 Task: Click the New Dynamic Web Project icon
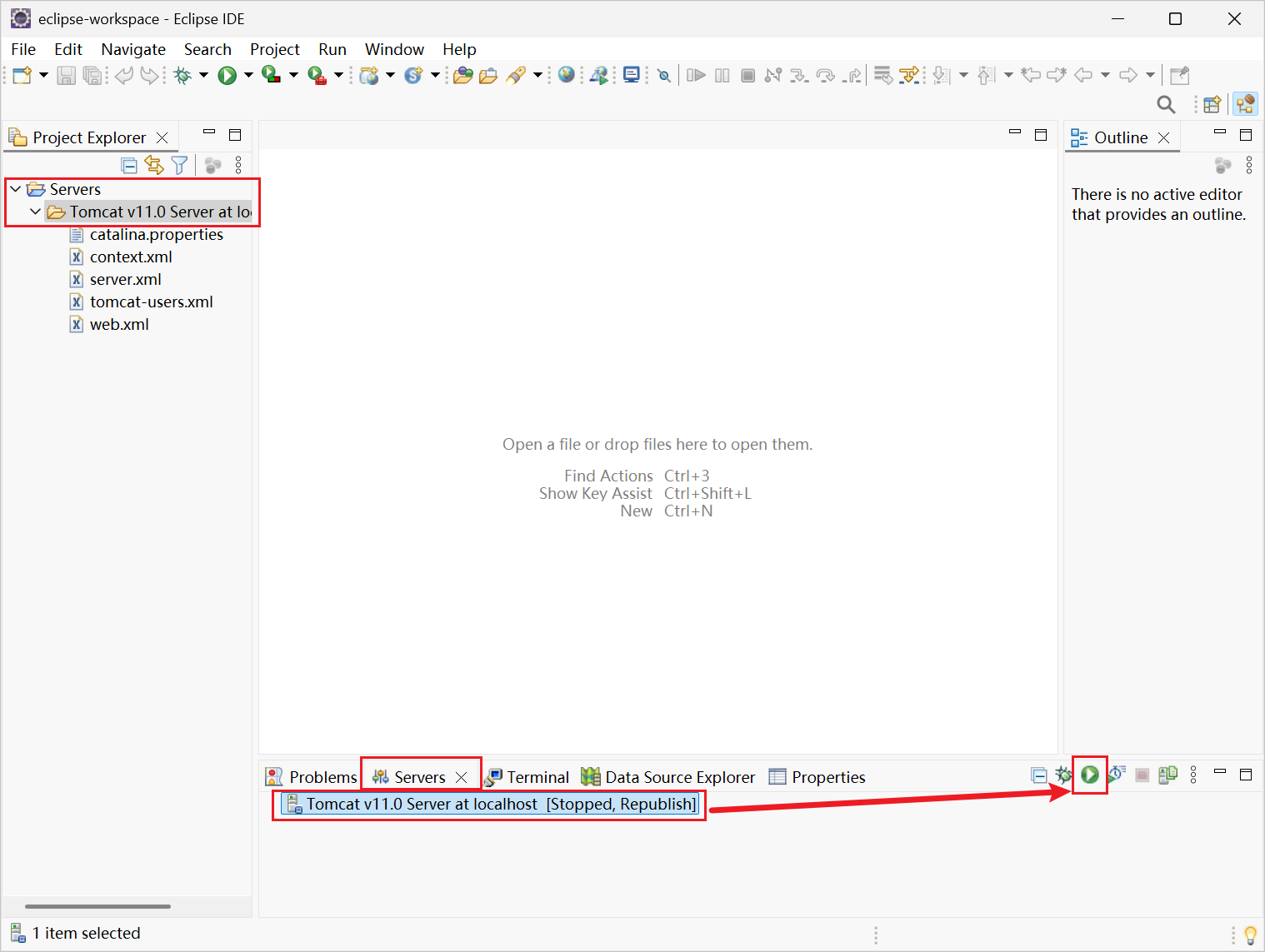(368, 76)
